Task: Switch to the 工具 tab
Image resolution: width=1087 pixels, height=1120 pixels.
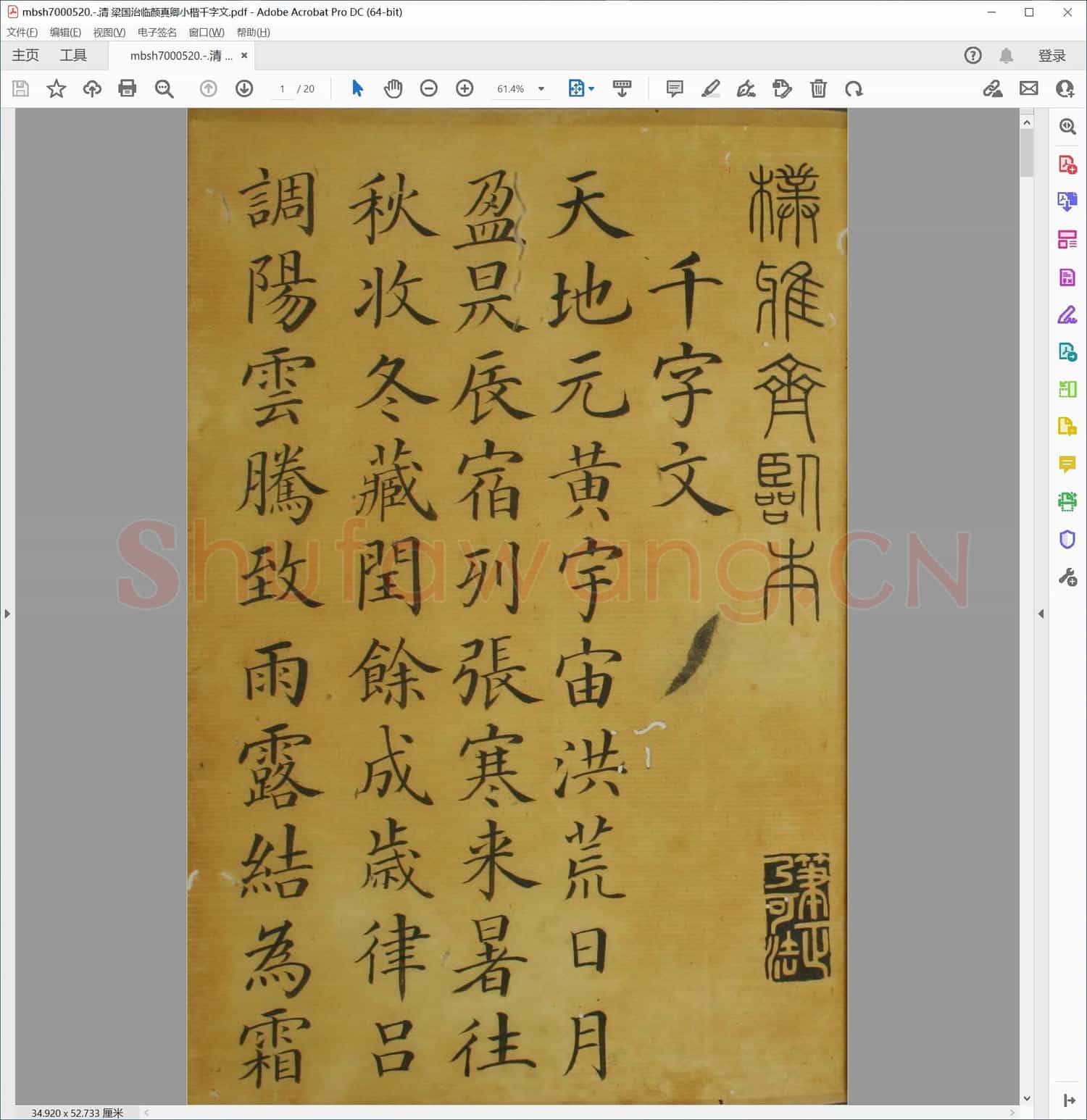Action: click(72, 55)
